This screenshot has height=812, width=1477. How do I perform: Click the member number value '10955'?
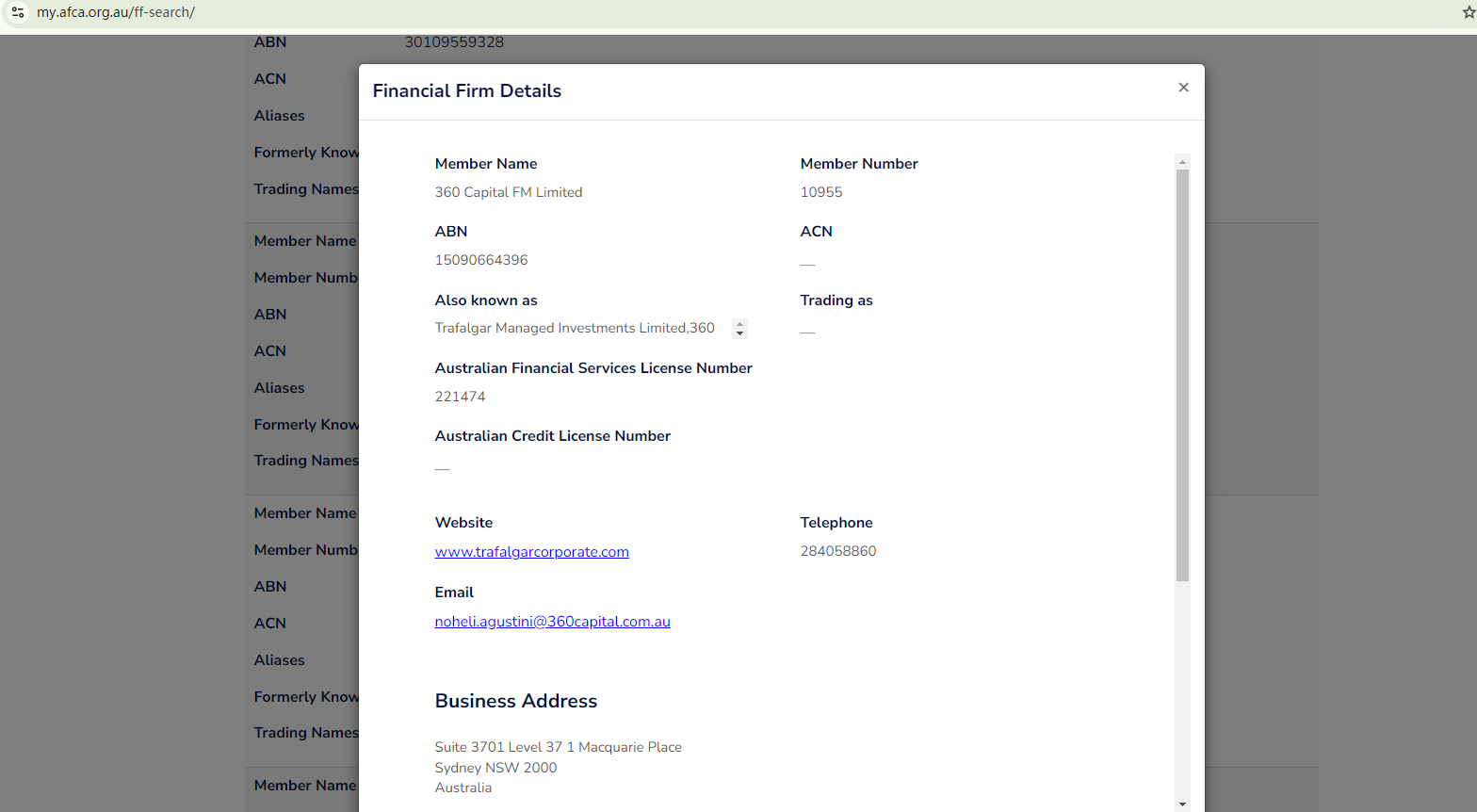[821, 192]
